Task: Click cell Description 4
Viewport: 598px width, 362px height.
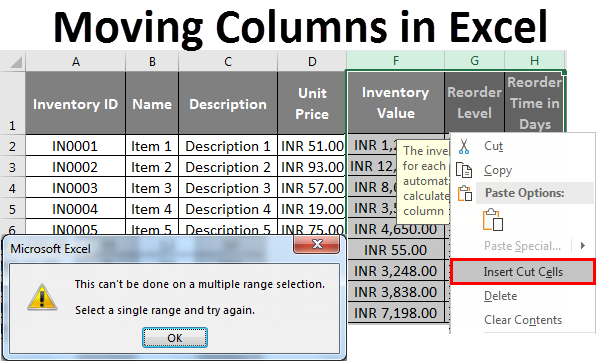Action: (228, 208)
